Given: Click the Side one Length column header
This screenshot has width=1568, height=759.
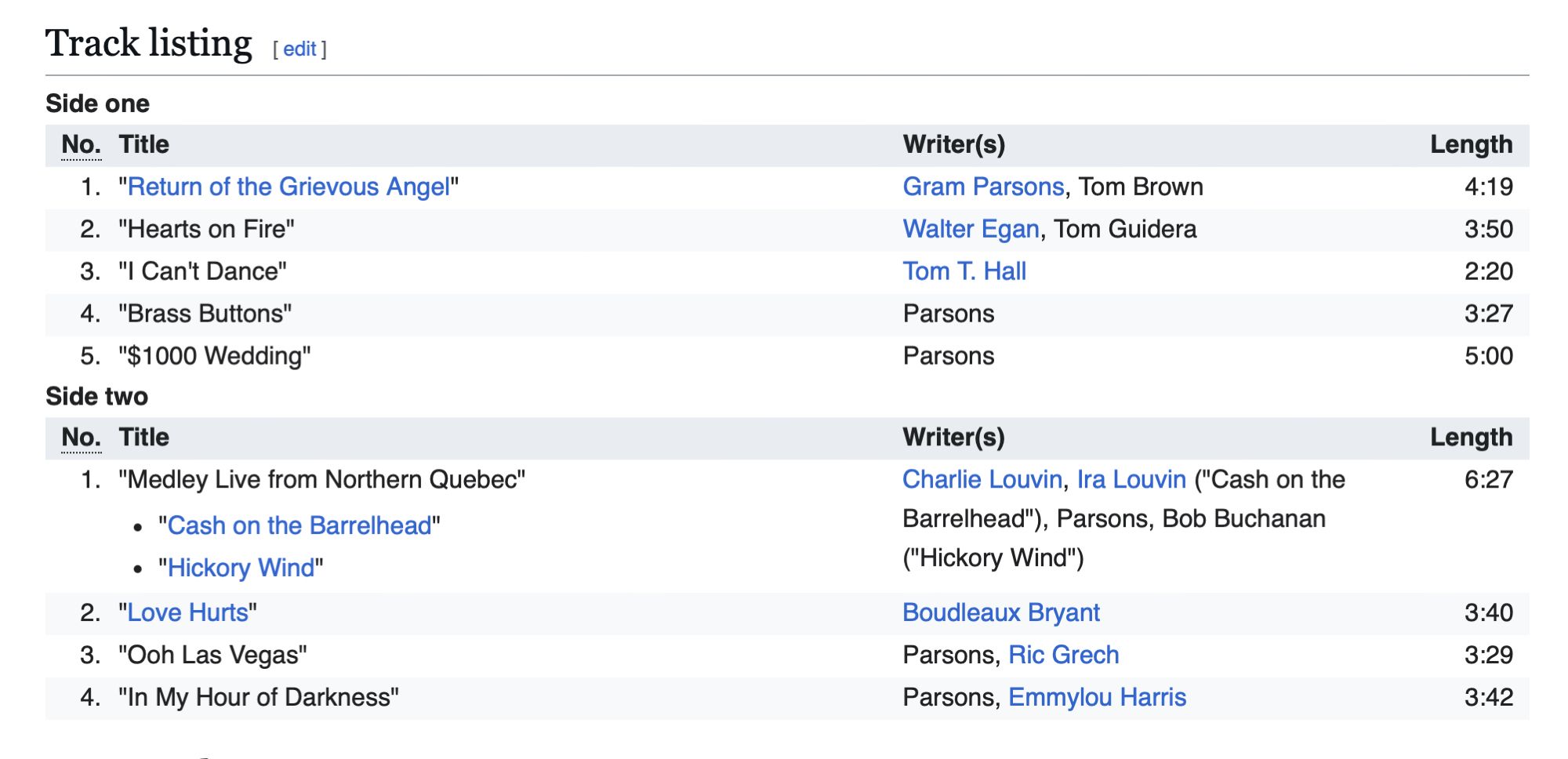Looking at the screenshot, I should pyautogui.click(x=1472, y=145).
